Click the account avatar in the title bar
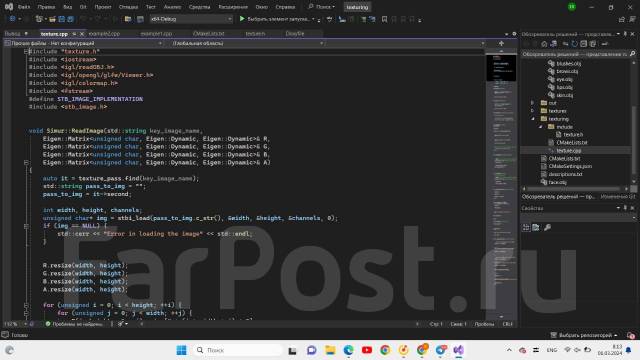The image size is (640, 360). point(572,7)
